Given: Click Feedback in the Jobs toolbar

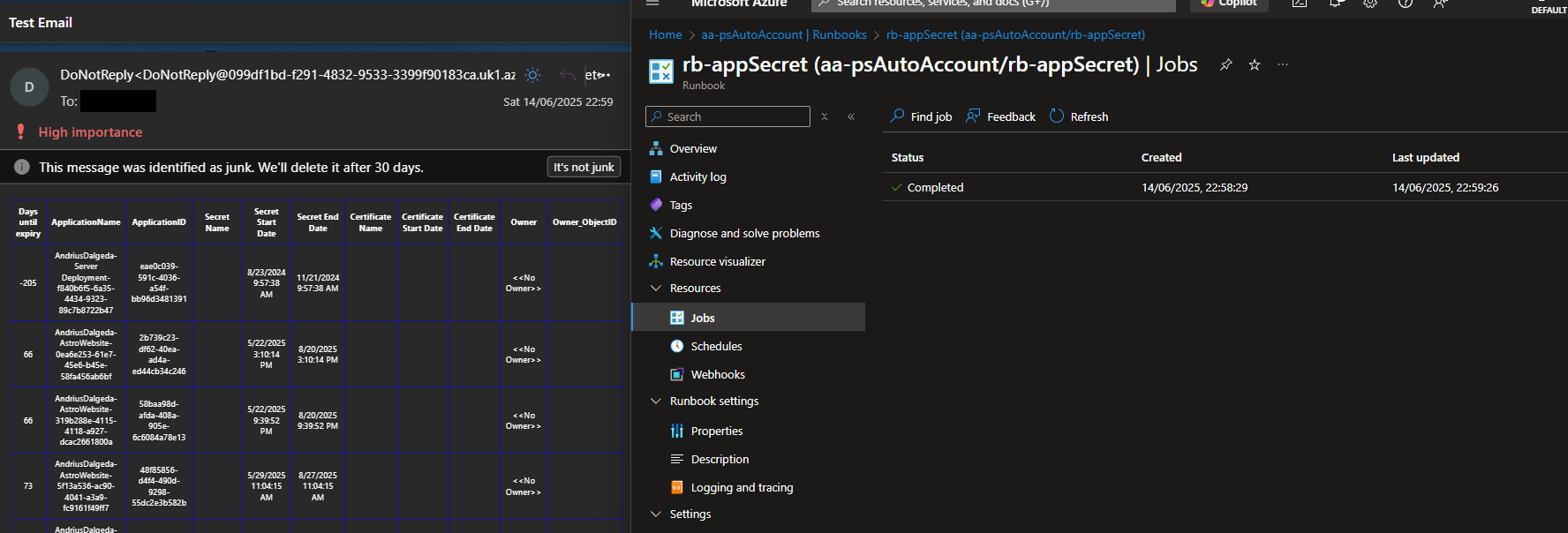Looking at the screenshot, I should coord(1001,116).
